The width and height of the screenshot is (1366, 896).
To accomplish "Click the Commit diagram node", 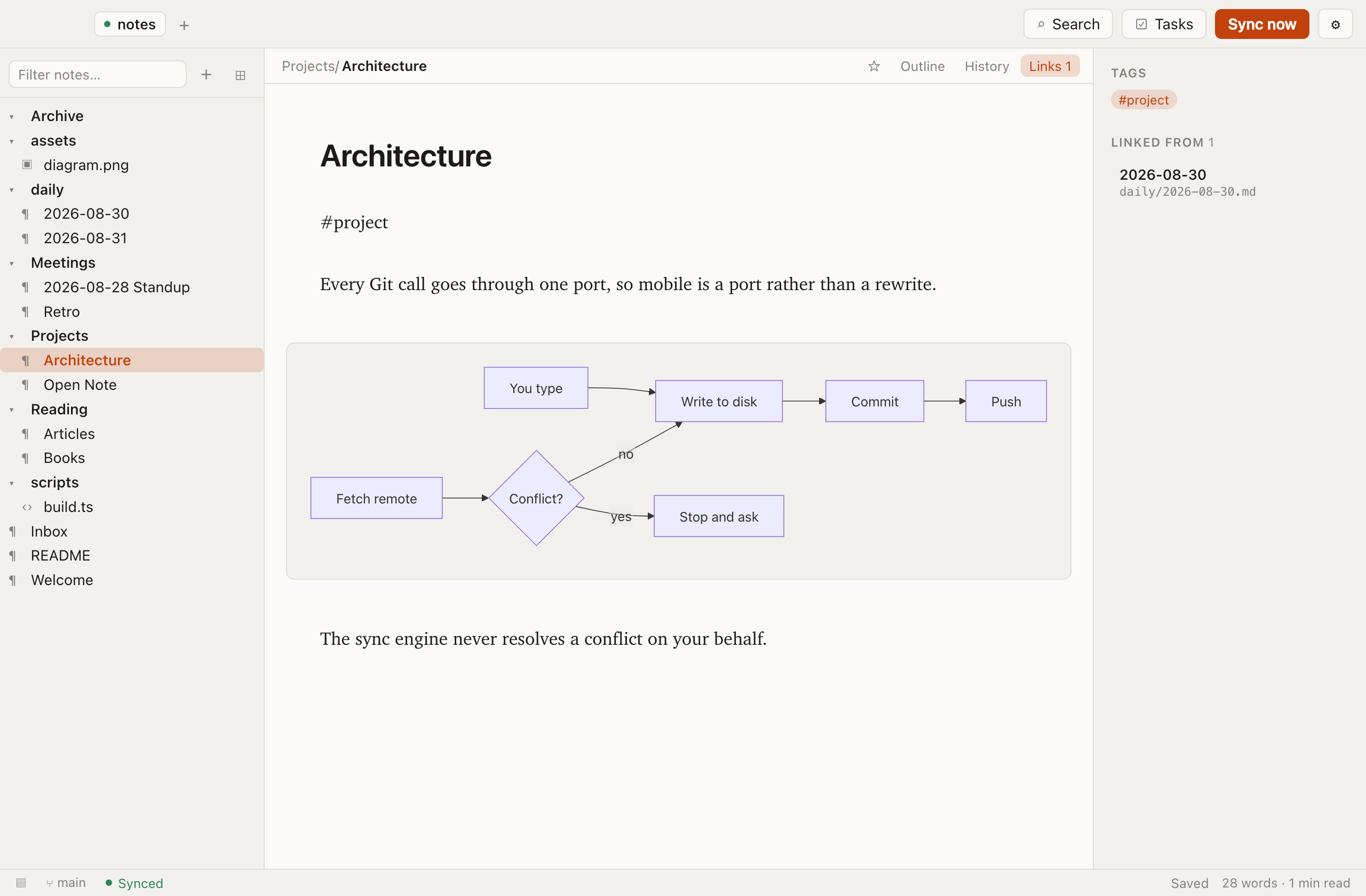I will (x=874, y=402).
